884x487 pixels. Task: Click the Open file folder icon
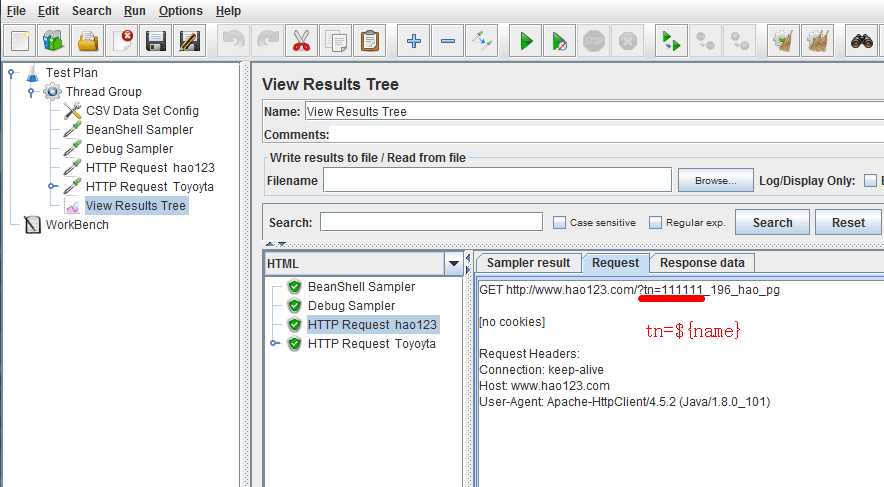coord(88,41)
